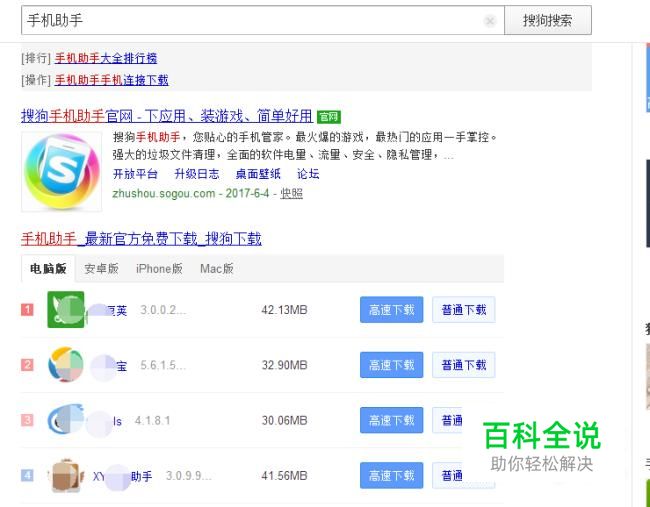Click the rank 1 number badge
Screen dimensions: 650x507
coord(27,309)
